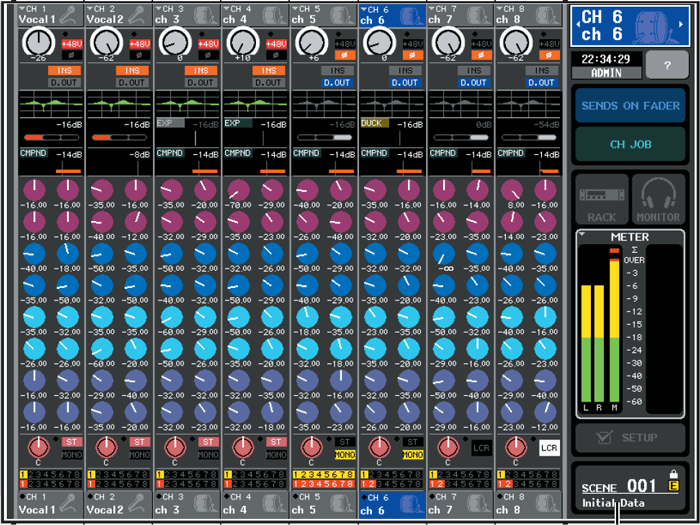This screenshot has height=525, width=700.
Task: Click the 22:34:29 clock display
Action: click(607, 59)
